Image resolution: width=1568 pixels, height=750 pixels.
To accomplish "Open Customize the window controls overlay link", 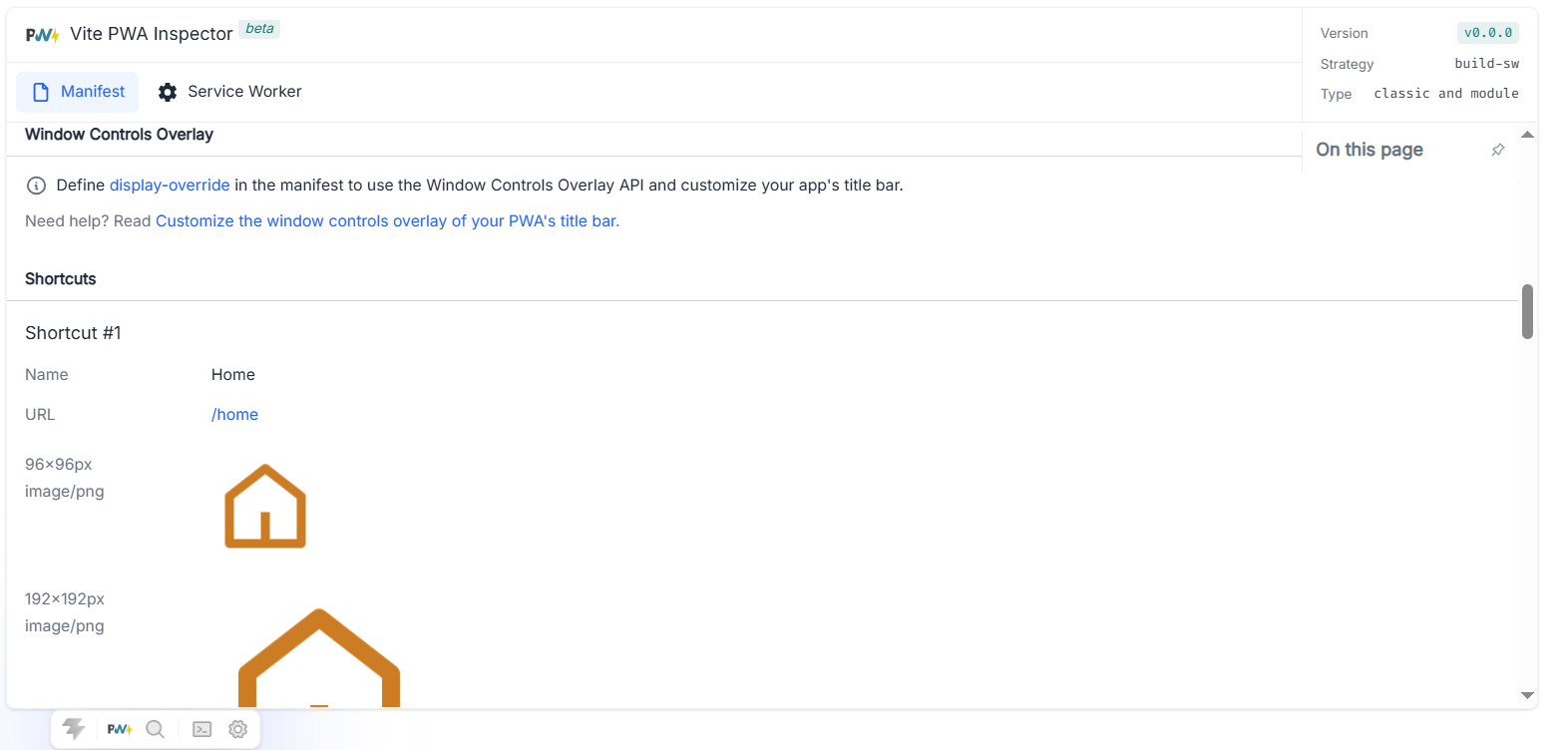I will click(x=387, y=221).
